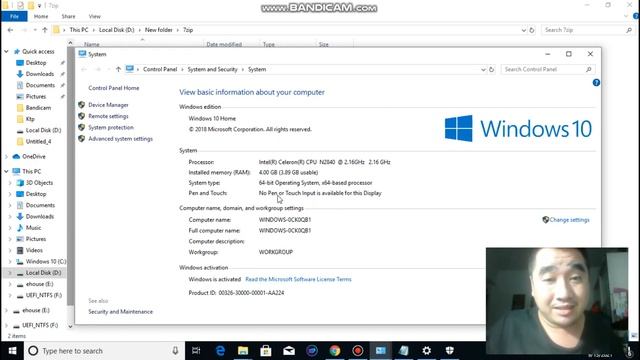Viewport: 640px width, 360px height.
Task: Click the taskbar microphone icon
Action: coord(175,351)
